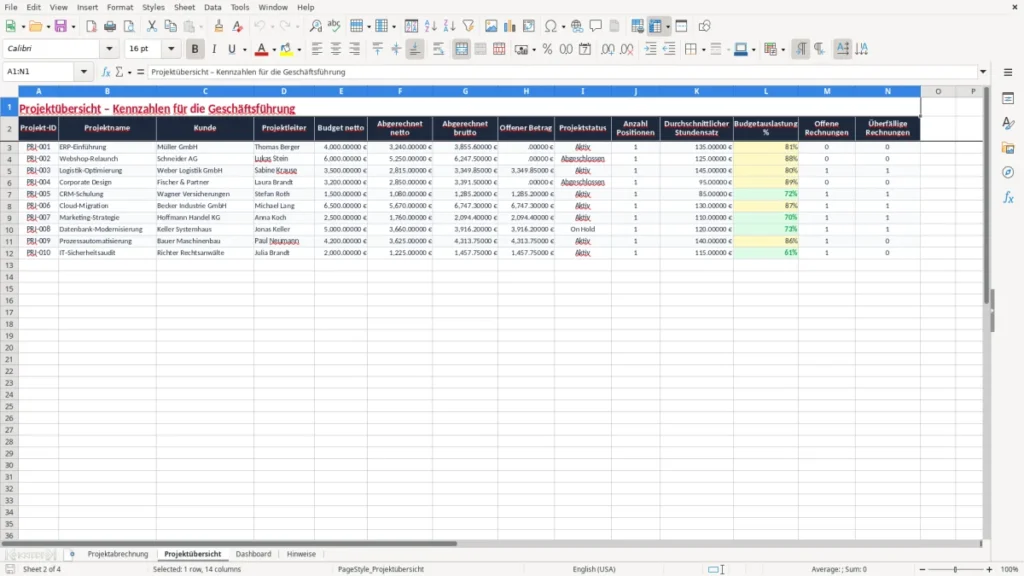This screenshot has height=576, width=1024.
Task: Open the Format menu
Action: [120, 7]
